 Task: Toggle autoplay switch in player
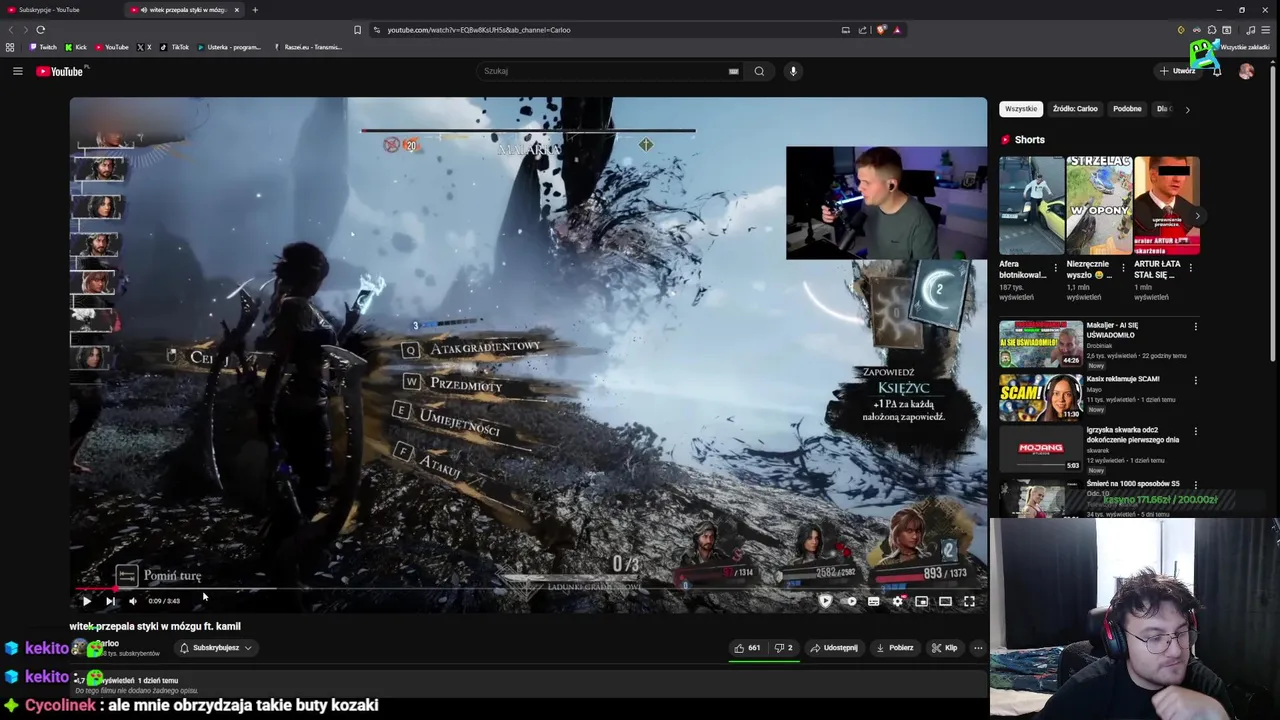click(850, 601)
